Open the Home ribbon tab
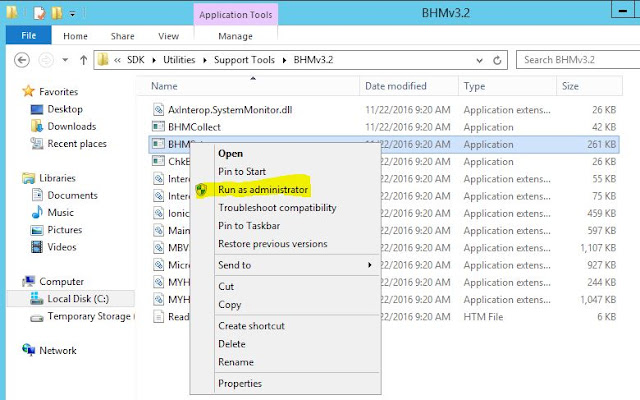This screenshot has width=640, height=400. [x=75, y=36]
